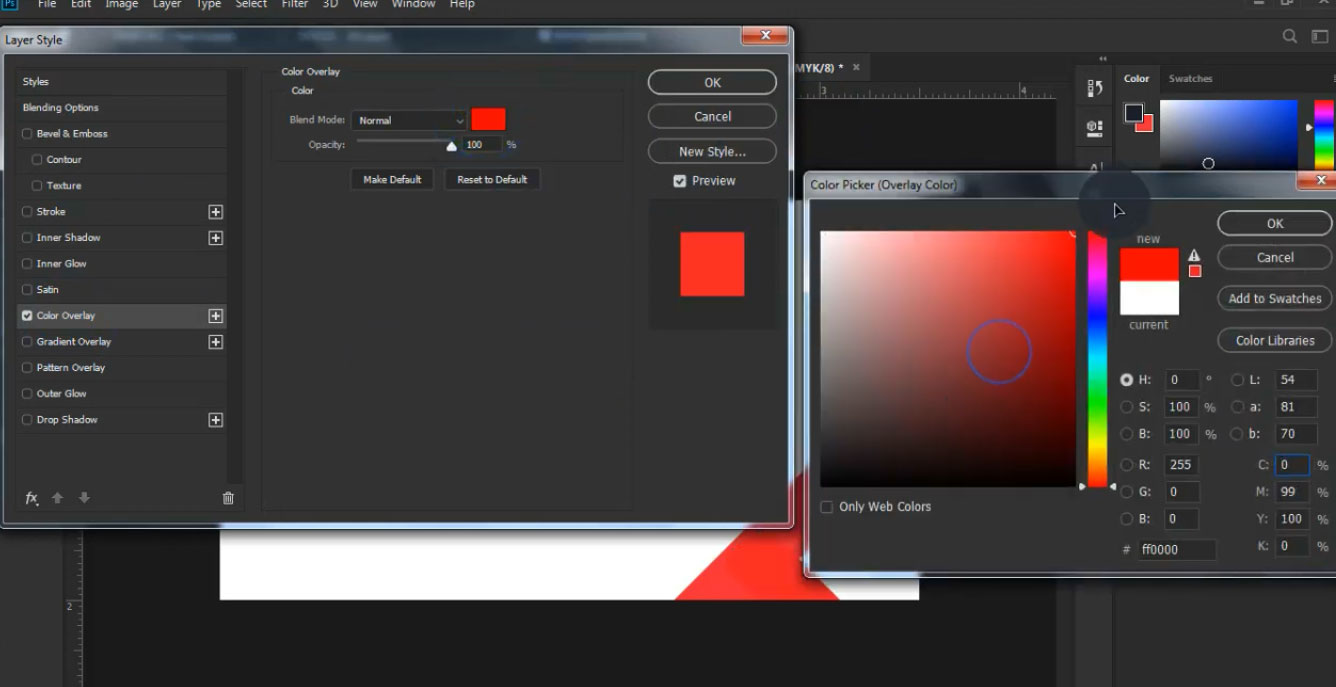Click the Add to Swatches button
The image size is (1336, 687).
click(x=1275, y=298)
